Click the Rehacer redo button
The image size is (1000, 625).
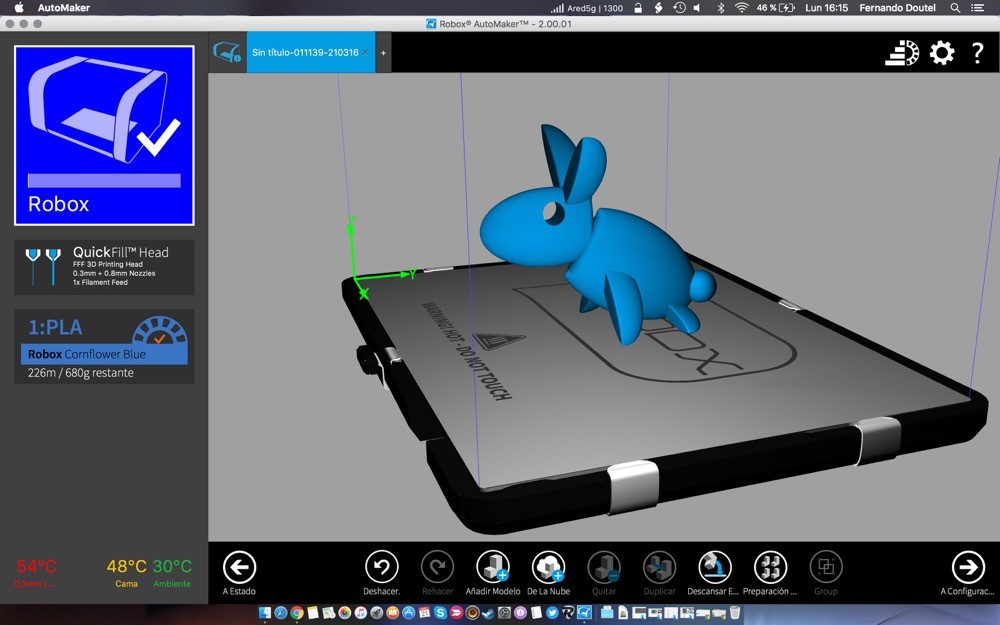pos(438,567)
